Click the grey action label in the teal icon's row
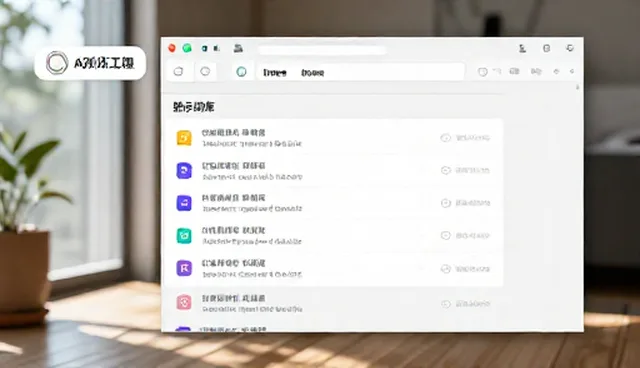The width and height of the screenshot is (640, 368). click(472, 236)
